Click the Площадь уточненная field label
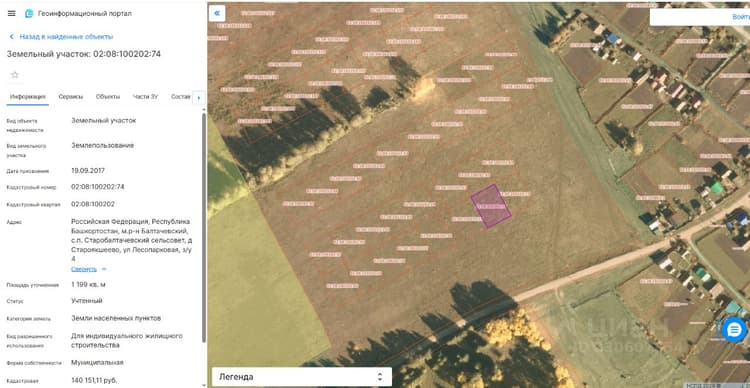The image size is (750, 388). click(33, 285)
